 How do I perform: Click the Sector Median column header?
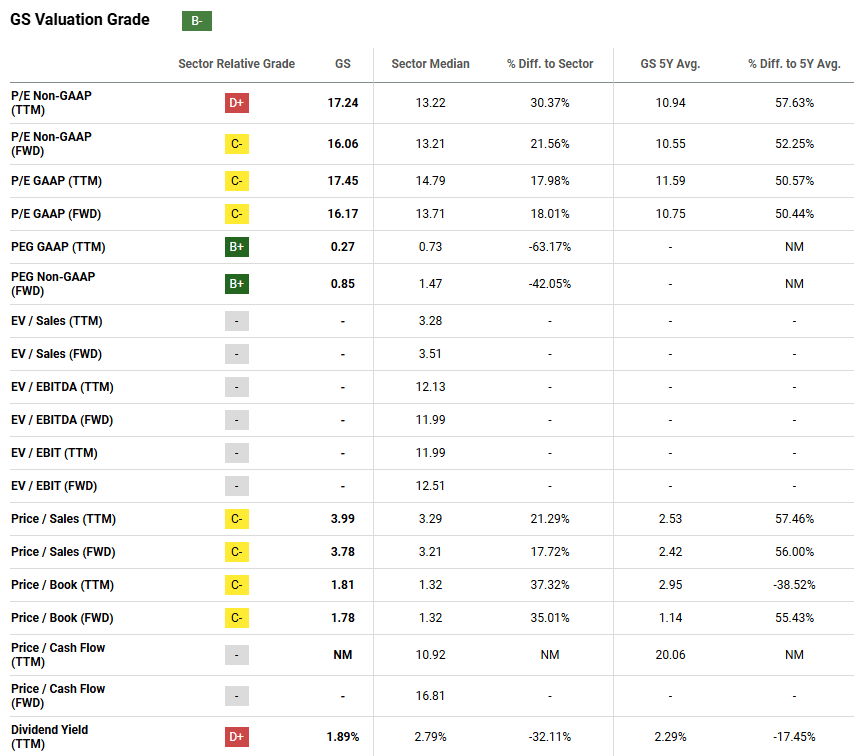[430, 64]
